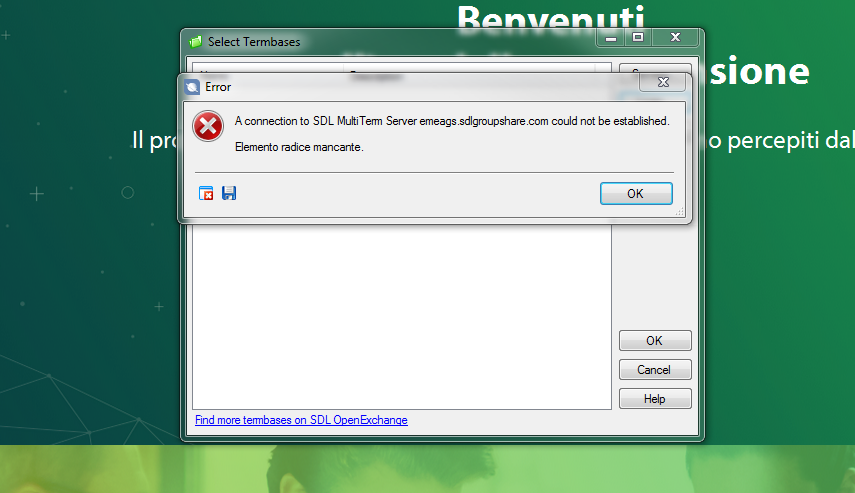This screenshot has height=493, width=855.
Task: Minimize the Select Termbases window
Action: coord(611,38)
